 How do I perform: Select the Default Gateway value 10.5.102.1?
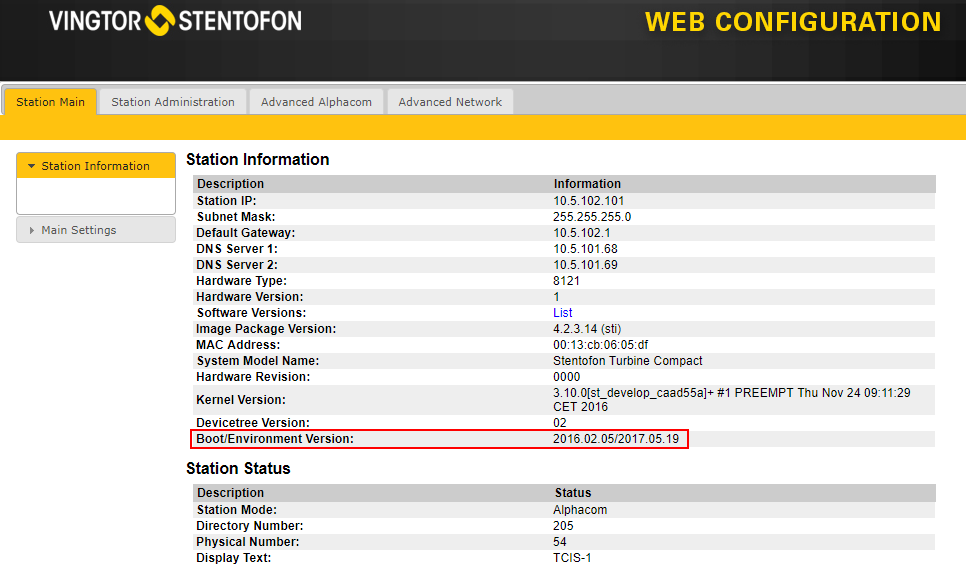coord(582,233)
